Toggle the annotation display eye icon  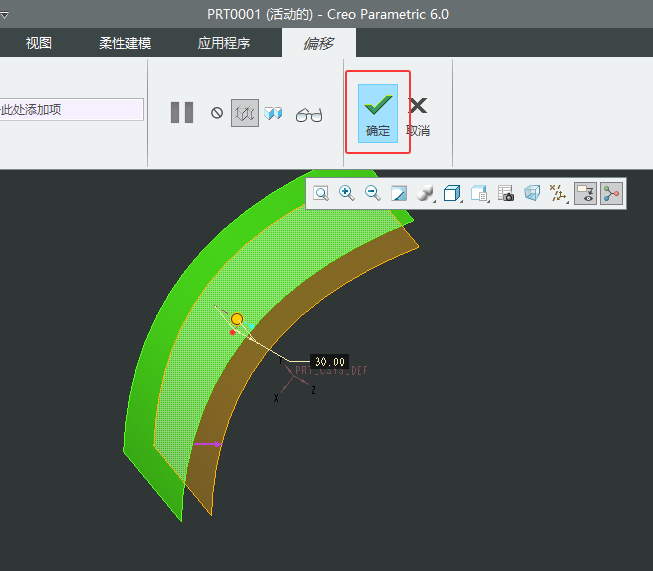[585, 194]
